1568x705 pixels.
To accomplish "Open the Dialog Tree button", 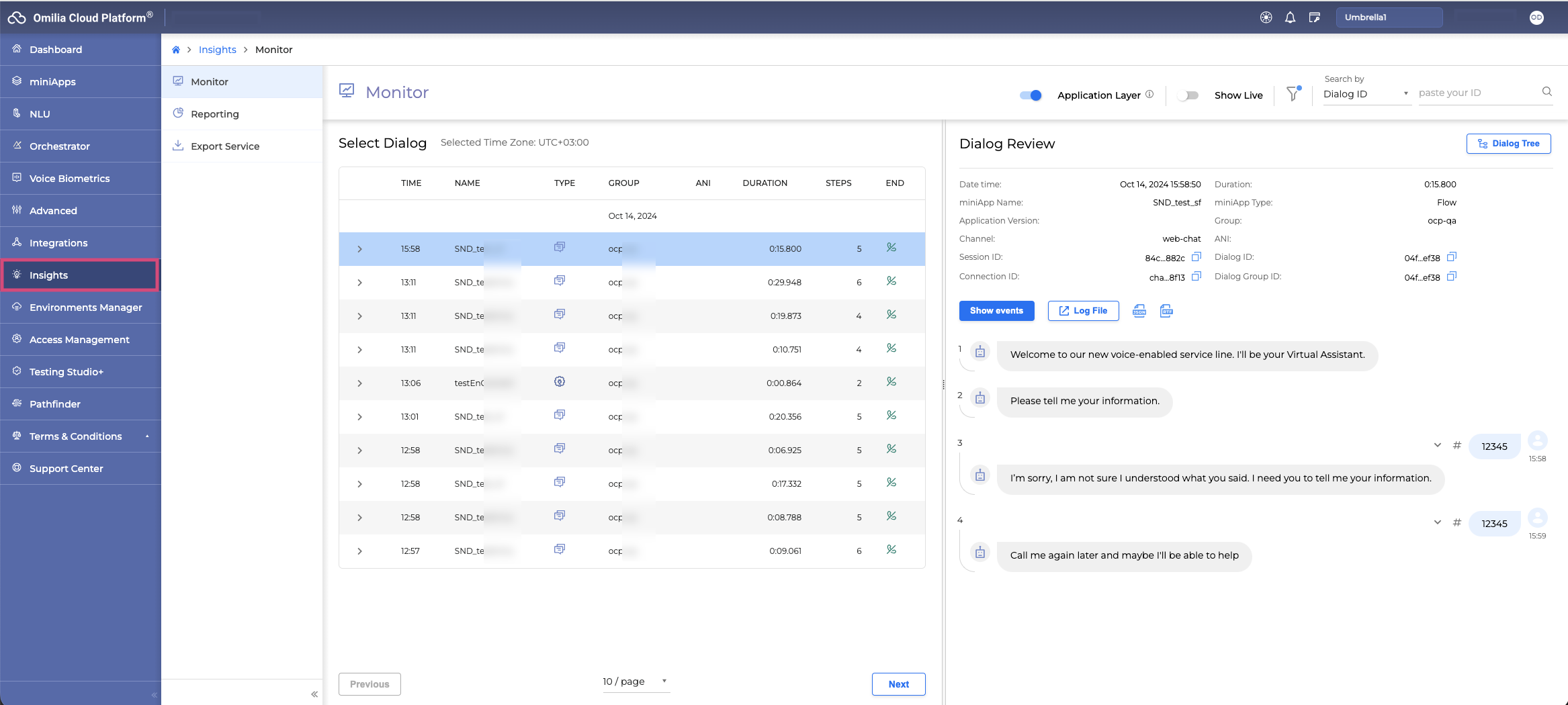I will [1508, 144].
